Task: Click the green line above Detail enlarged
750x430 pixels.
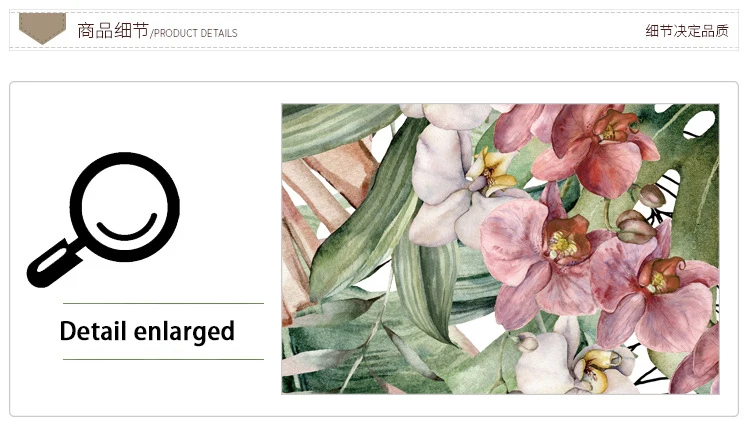Action: [x=163, y=303]
